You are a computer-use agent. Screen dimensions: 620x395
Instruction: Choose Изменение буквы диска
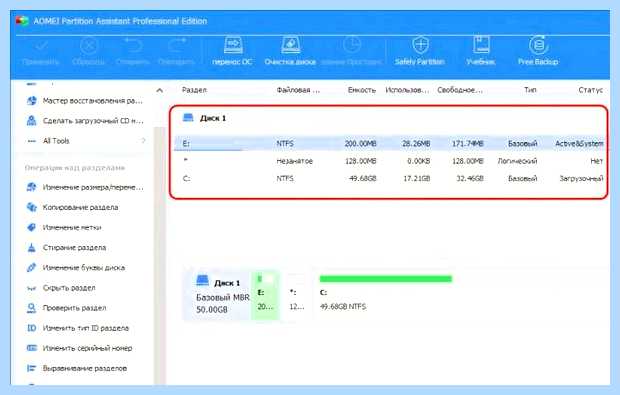pyautogui.click(x=75, y=268)
